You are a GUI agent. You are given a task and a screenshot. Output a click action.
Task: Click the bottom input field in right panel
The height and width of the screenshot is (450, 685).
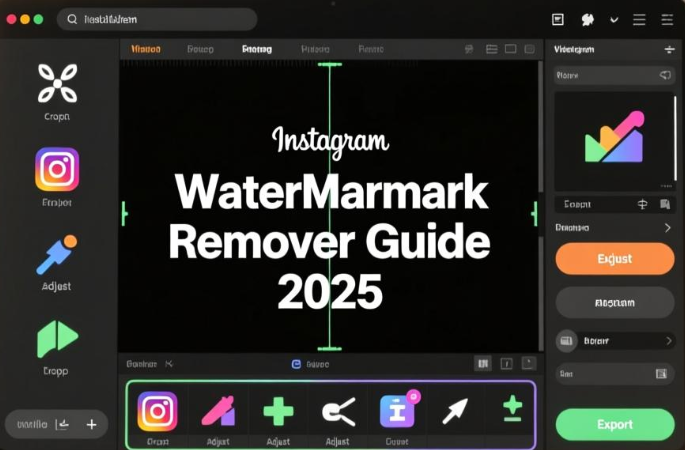[x=614, y=374]
